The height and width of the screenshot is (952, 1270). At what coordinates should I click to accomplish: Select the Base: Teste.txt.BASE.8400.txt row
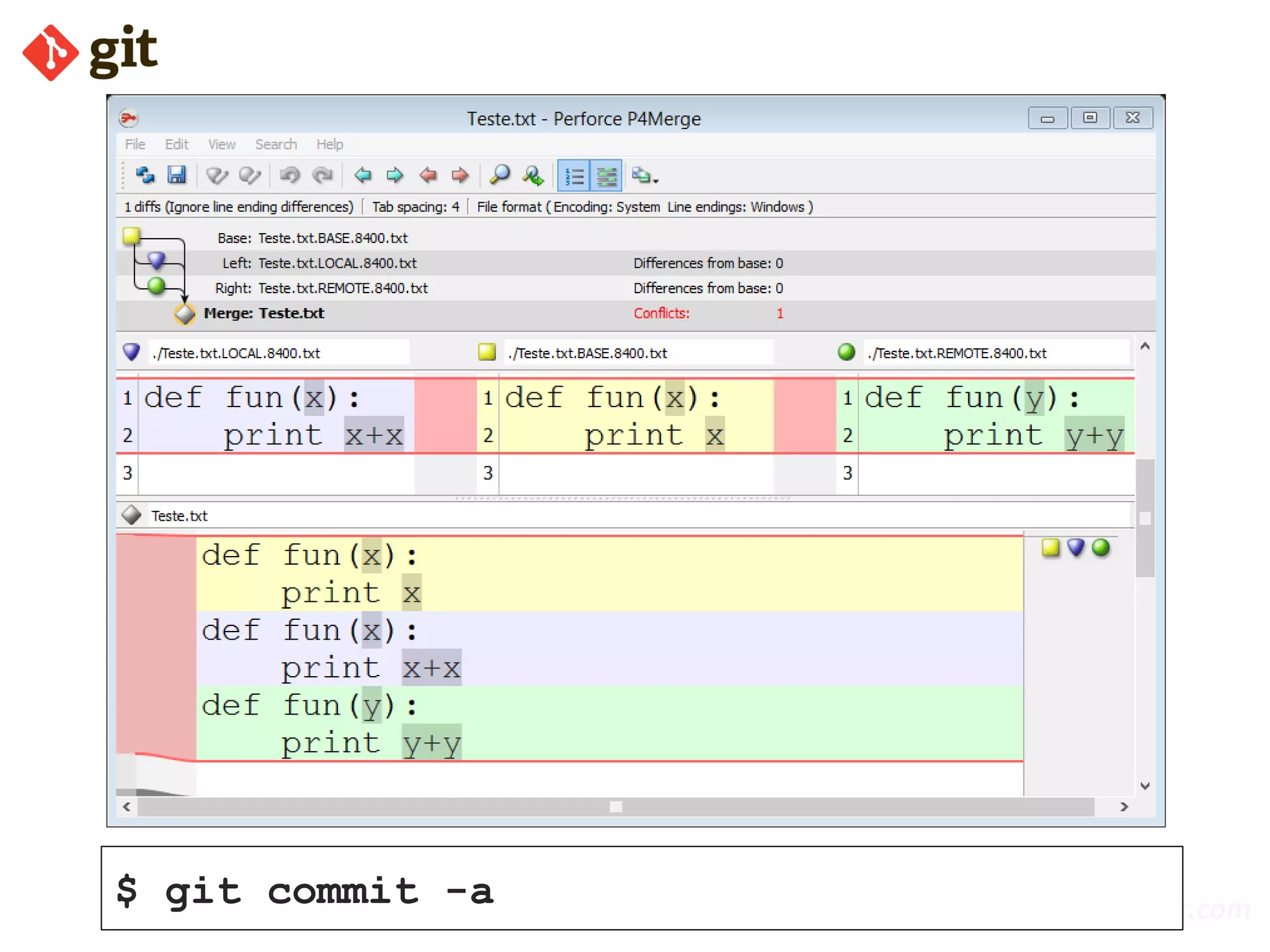(x=636, y=238)
